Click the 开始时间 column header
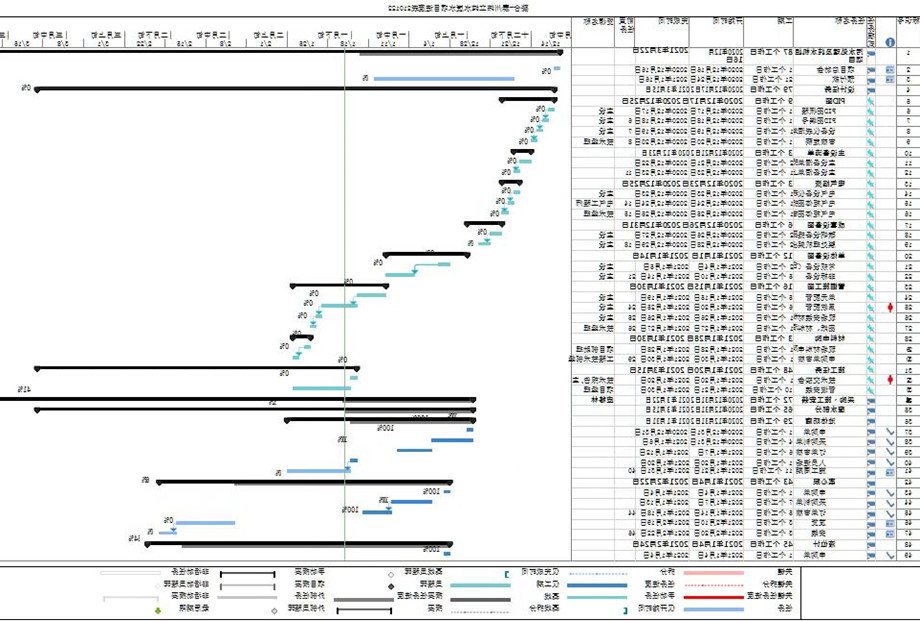The height and width of the screenshot is (621, 920). click(728, 20)
